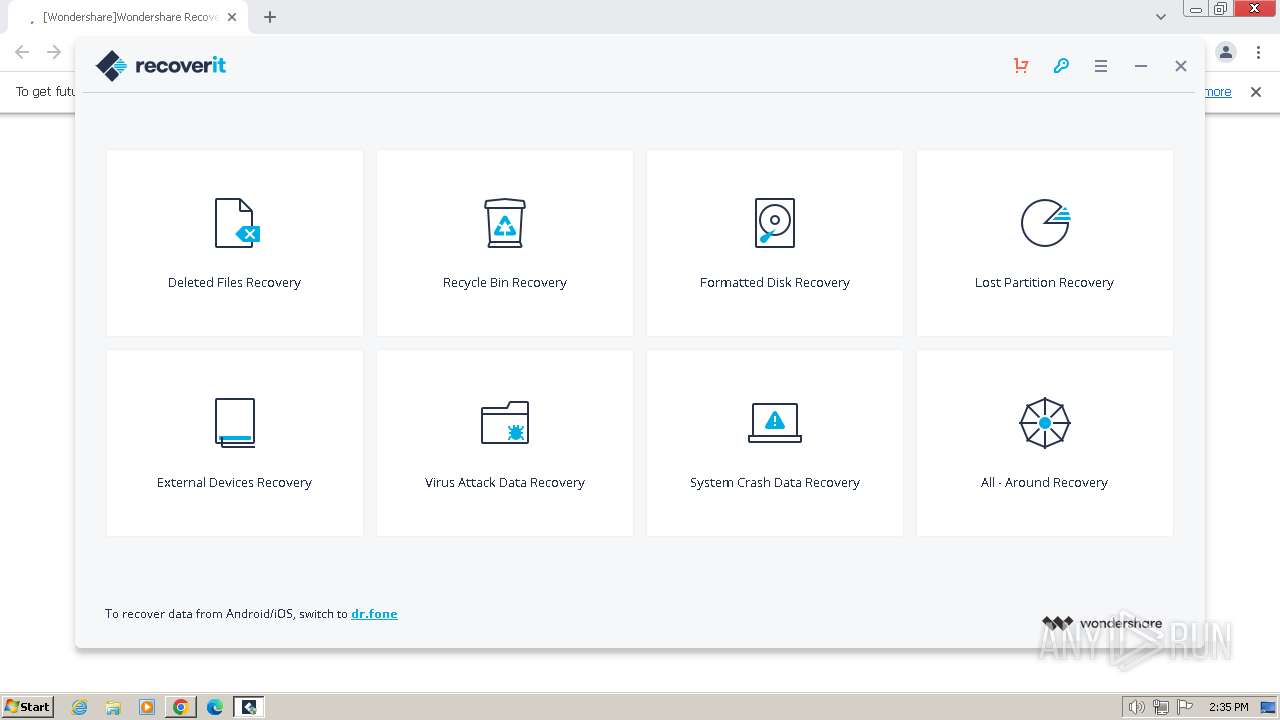This screenshot has height=720, width=1280.
Task: Open the shopping cart to buy Recoverit
Action: coord(1021,66)
